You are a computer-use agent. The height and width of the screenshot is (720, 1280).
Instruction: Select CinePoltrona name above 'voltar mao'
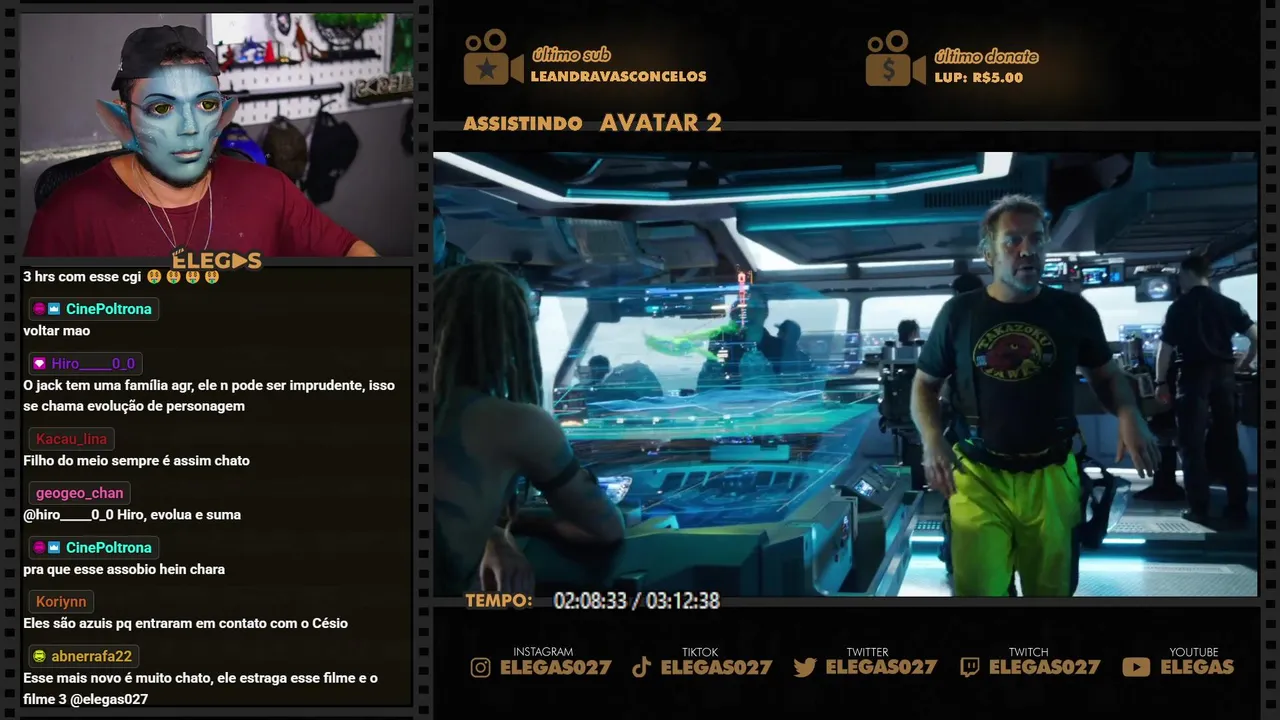[109, 309]
